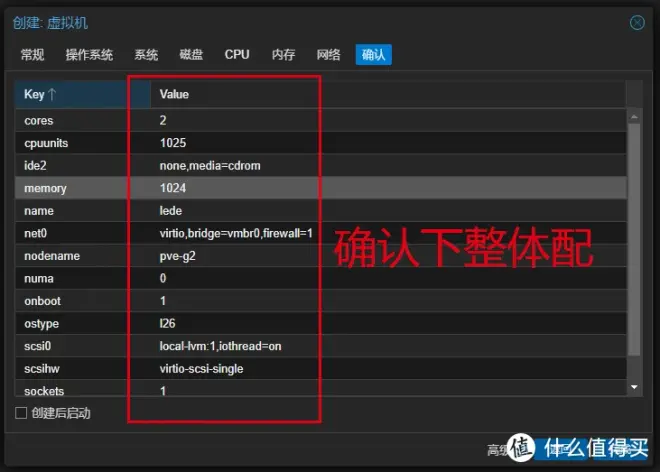Image resolution: width=660 pixels, height=472 pixels.
Task: Click the virtio-scsi-single value
Action: click(x=202, y=369)
